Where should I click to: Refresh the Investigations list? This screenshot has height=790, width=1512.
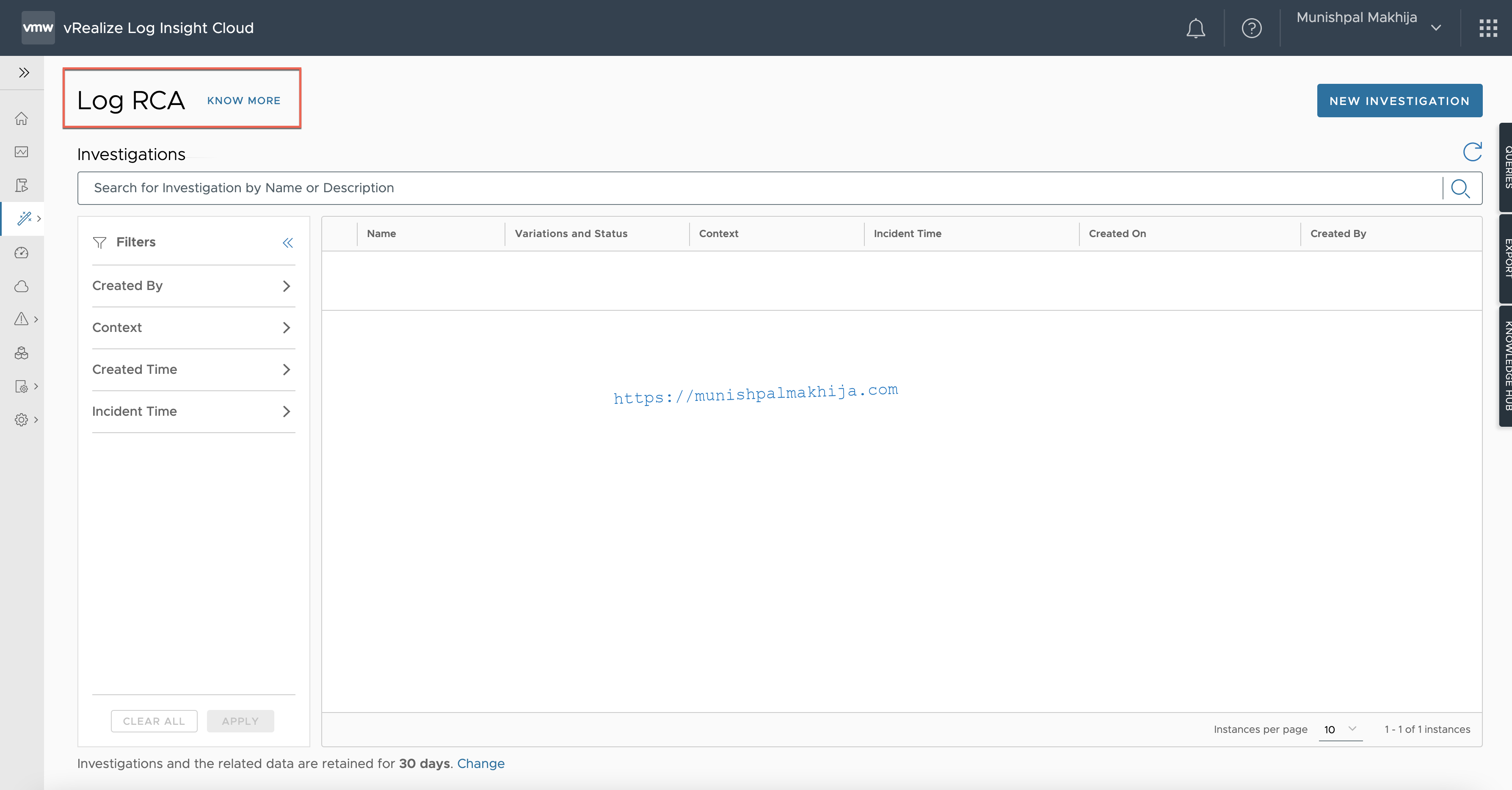coord(1472,152)
